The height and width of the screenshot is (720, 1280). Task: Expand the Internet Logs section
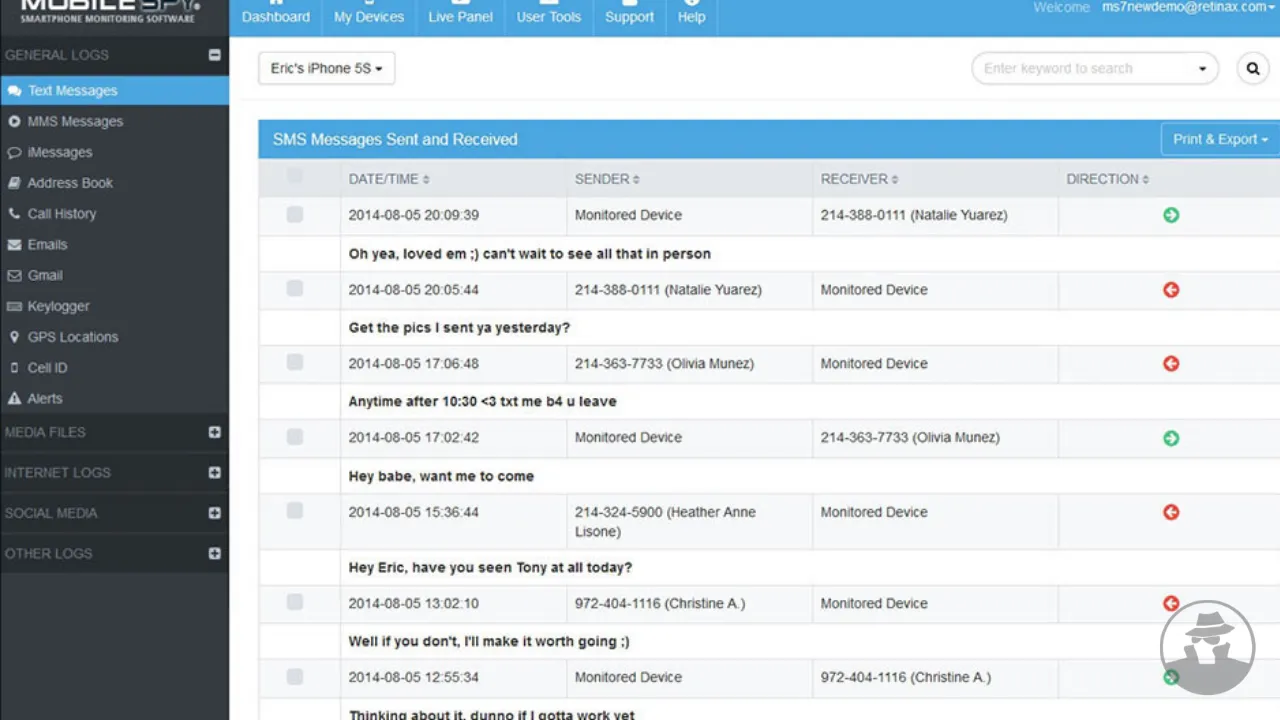pos(214,472)
